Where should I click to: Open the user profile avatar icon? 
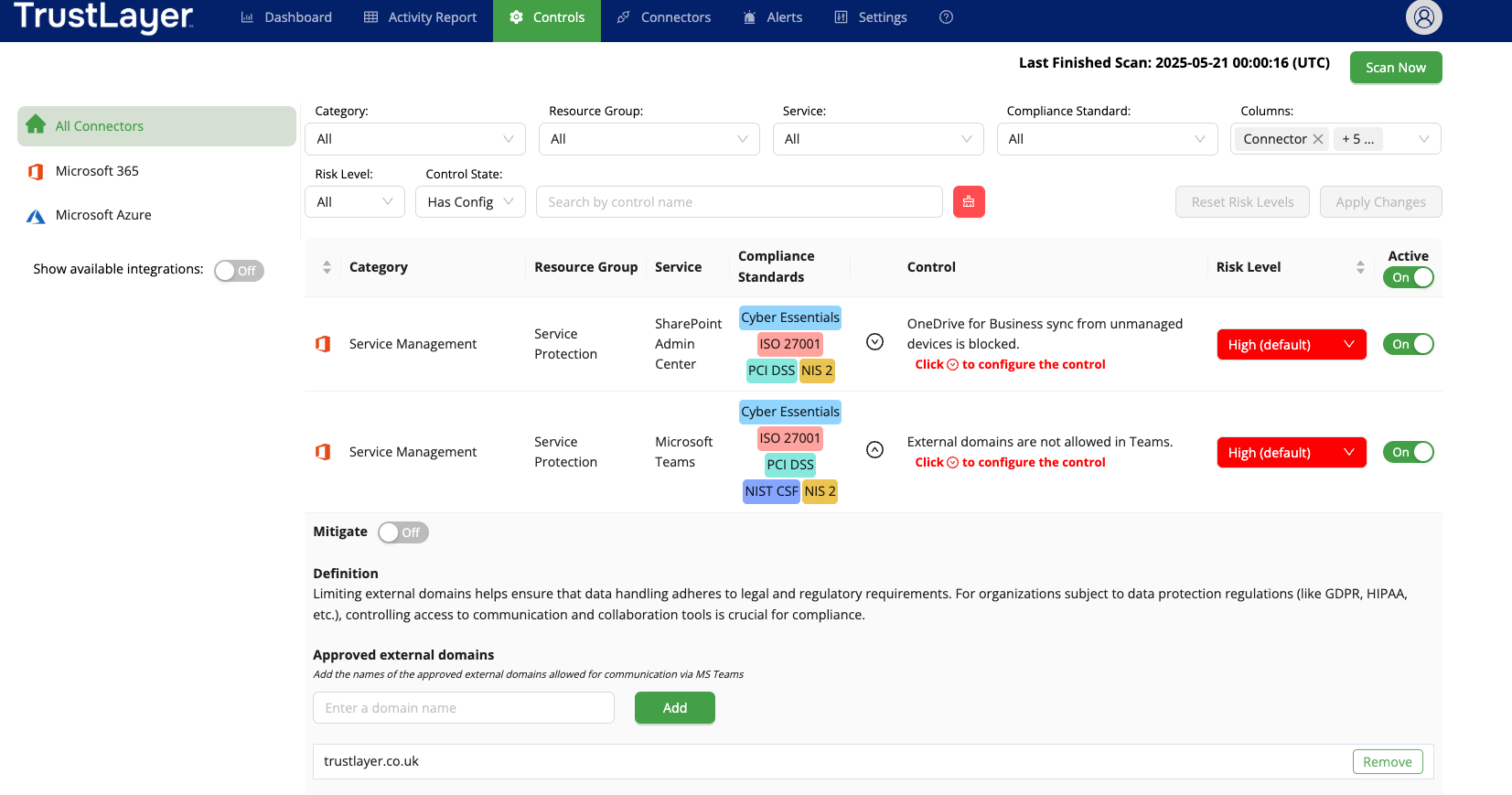pos(1423,16)
